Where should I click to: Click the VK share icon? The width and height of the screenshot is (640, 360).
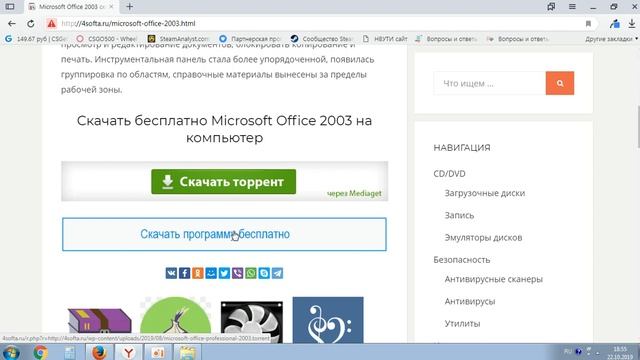[171, 273]
